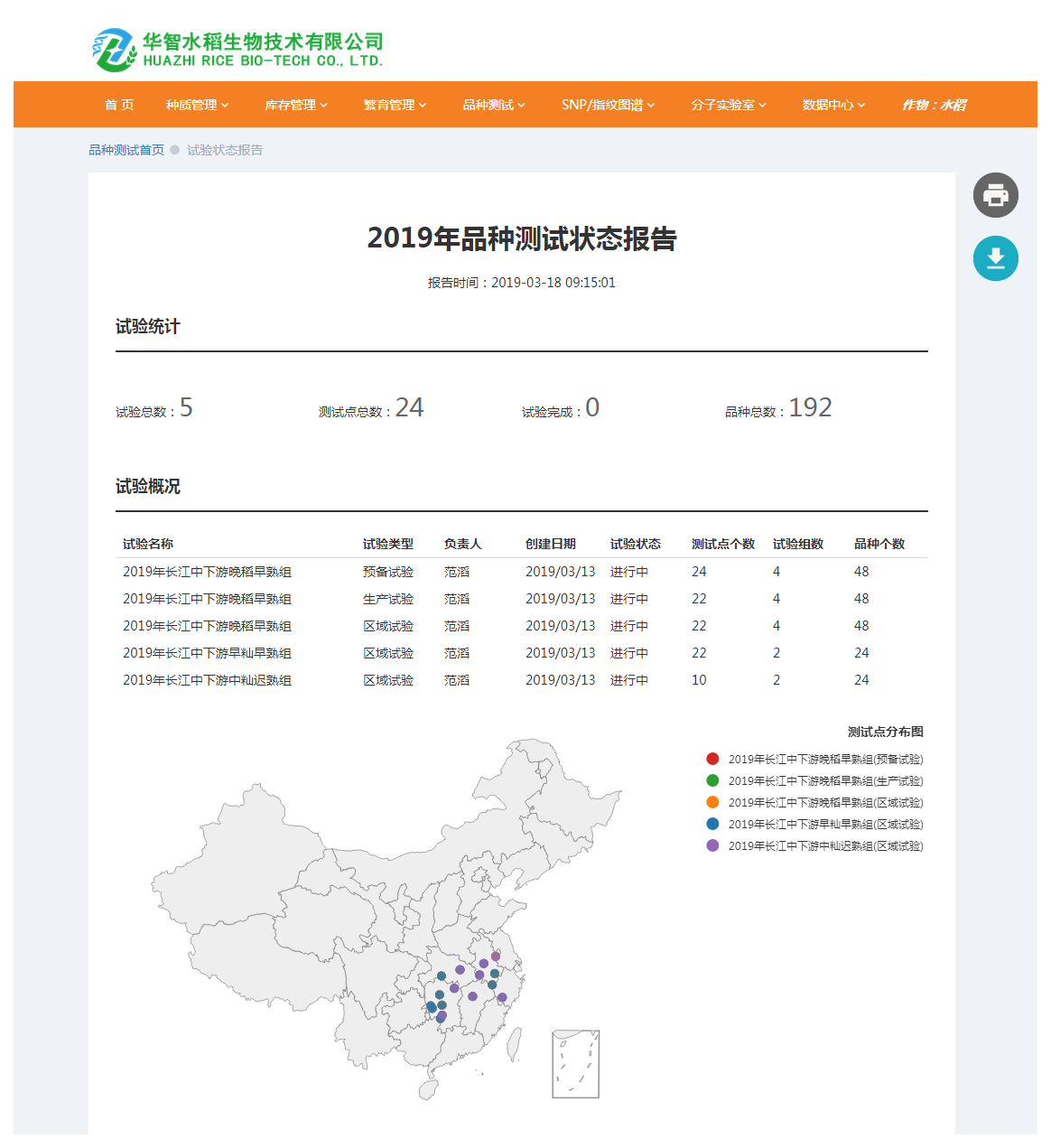1051x1148 pixels.
Task: Go to 首页 in navigation bar
Action: point(119,105)
